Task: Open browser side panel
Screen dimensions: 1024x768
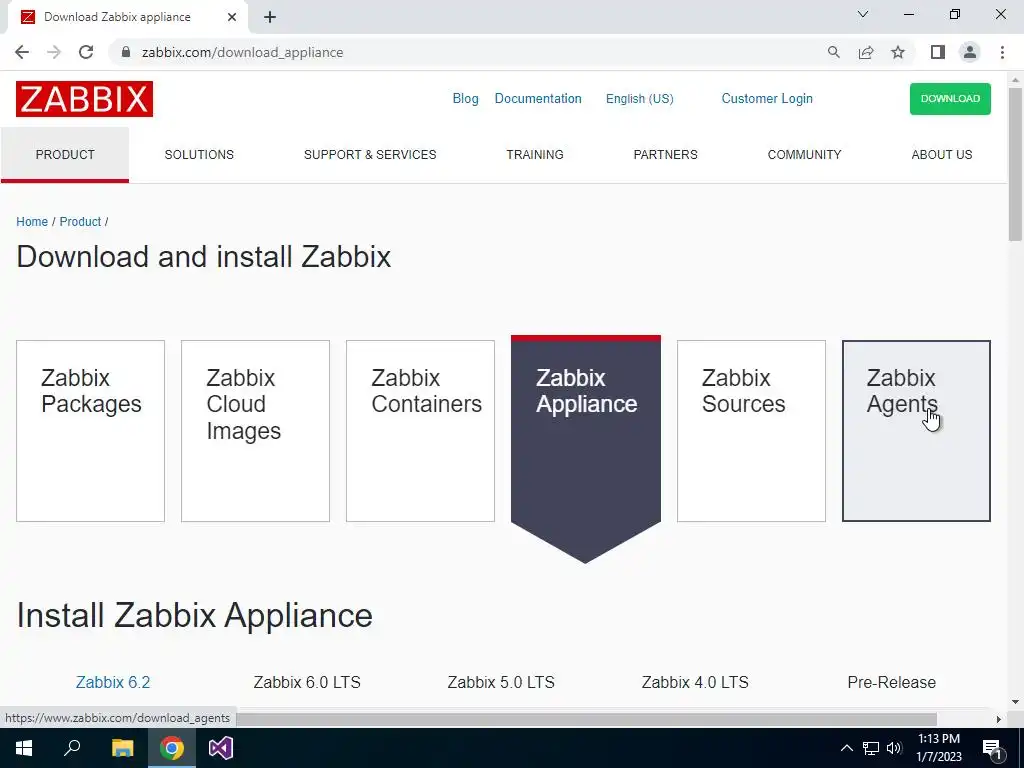Action: click(938, 52)
